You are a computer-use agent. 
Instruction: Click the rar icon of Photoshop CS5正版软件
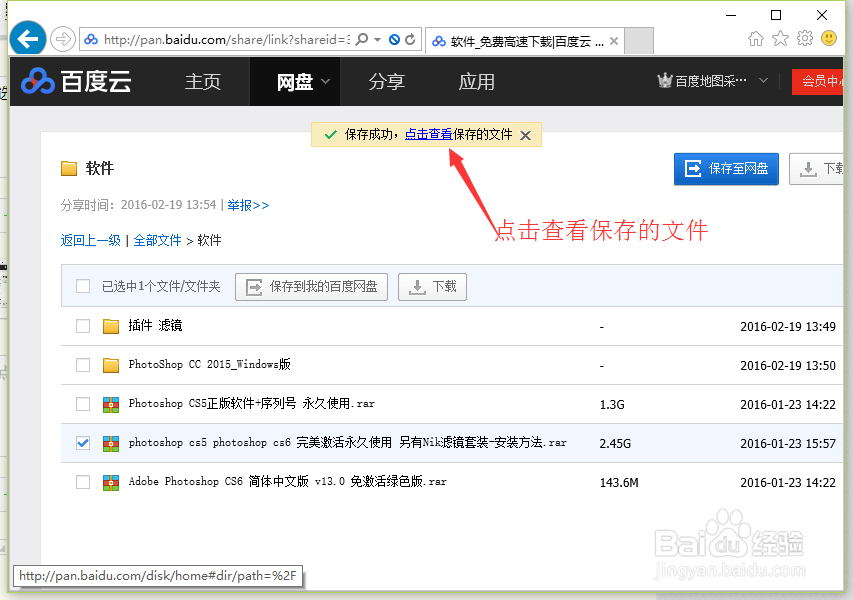point(111,404)
